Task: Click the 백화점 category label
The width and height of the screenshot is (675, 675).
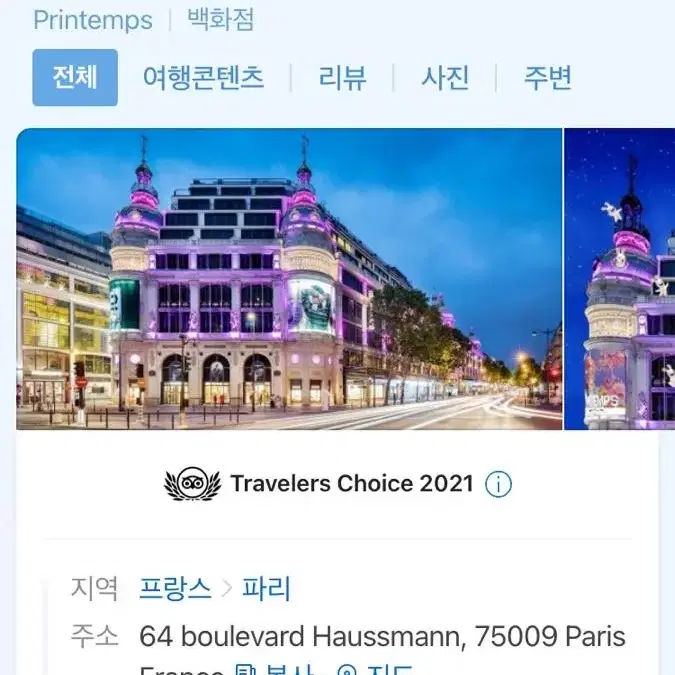Action: pyautogui.click(x=221, y=19)
